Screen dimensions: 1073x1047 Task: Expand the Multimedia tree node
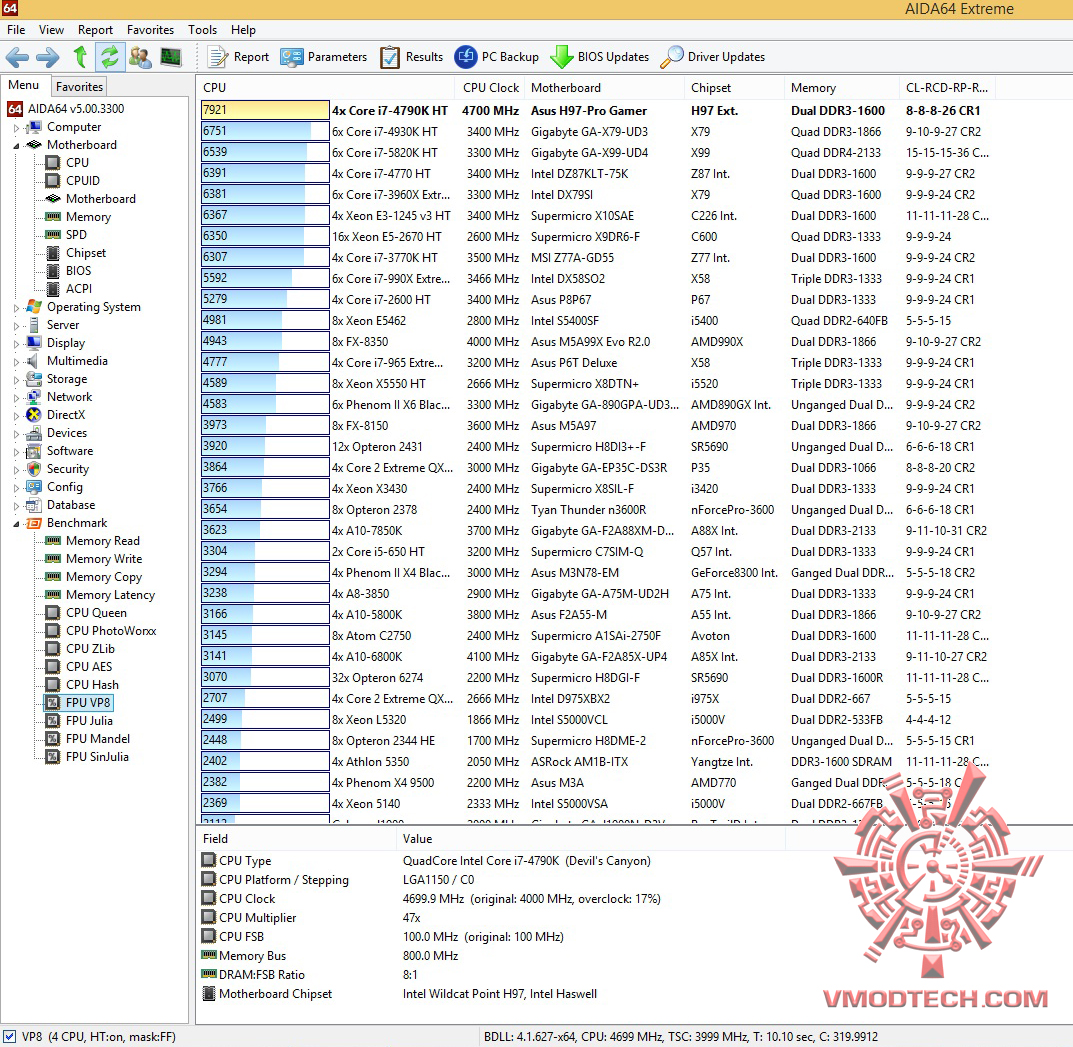tap(16, 361)
